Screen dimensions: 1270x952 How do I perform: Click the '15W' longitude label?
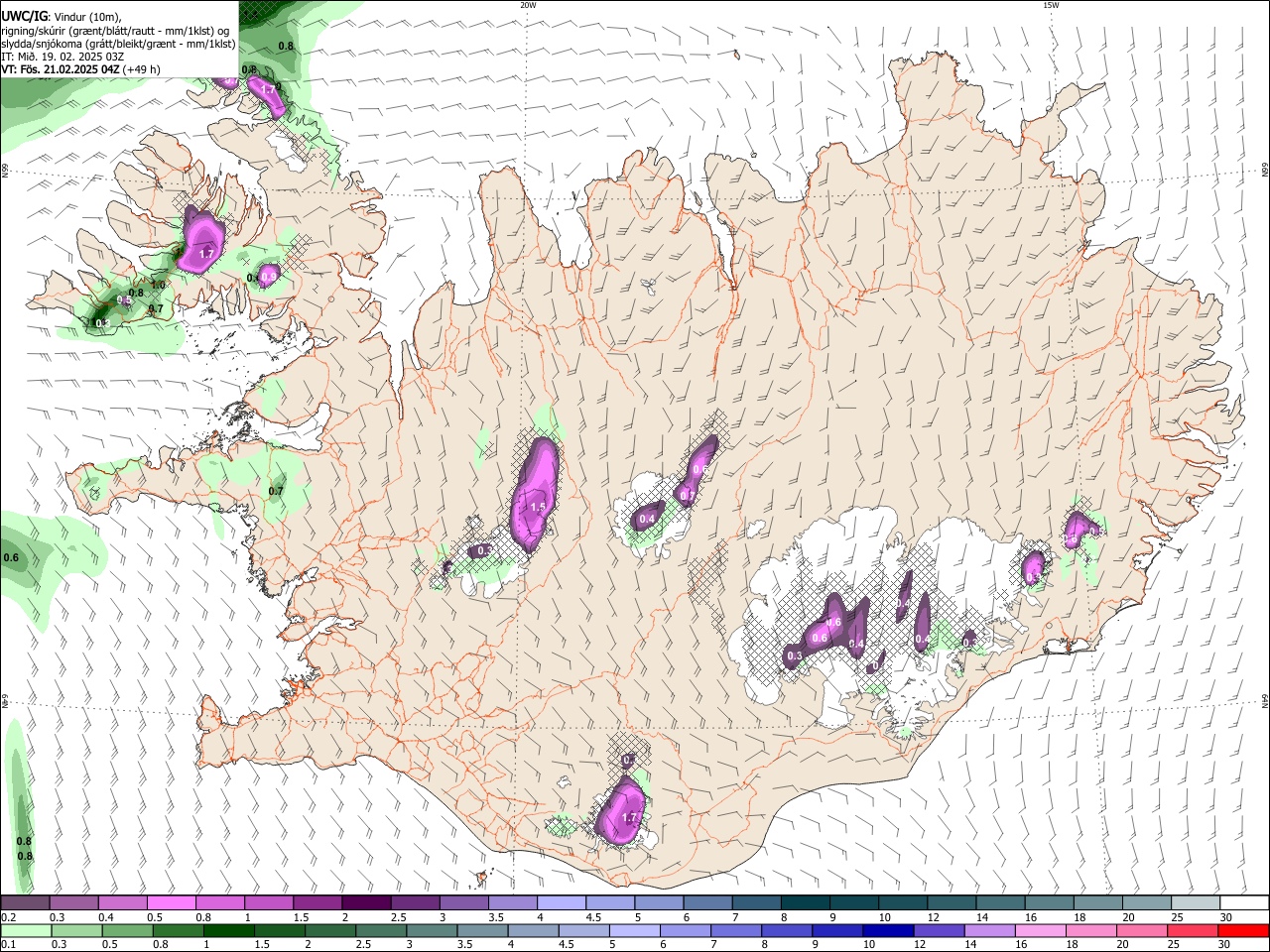coord(1050,5)
